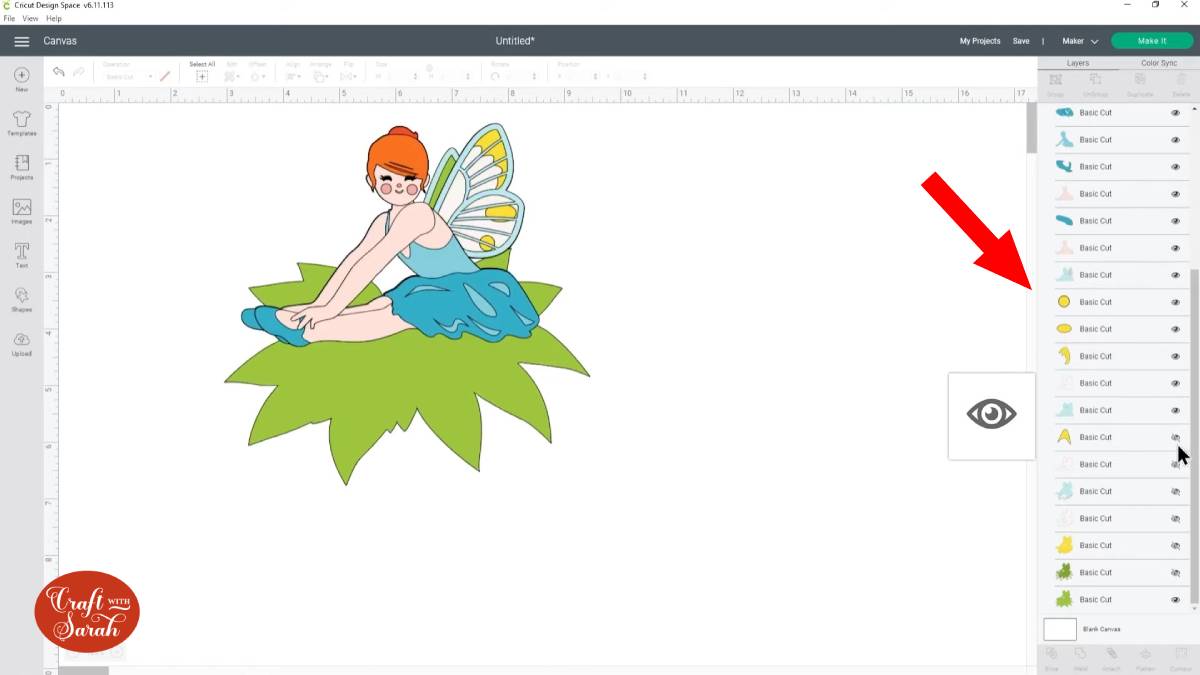Click the green Make It button
This screenshot has width=1200, height=675.
pyautogui.click(x=1152, y=41)
